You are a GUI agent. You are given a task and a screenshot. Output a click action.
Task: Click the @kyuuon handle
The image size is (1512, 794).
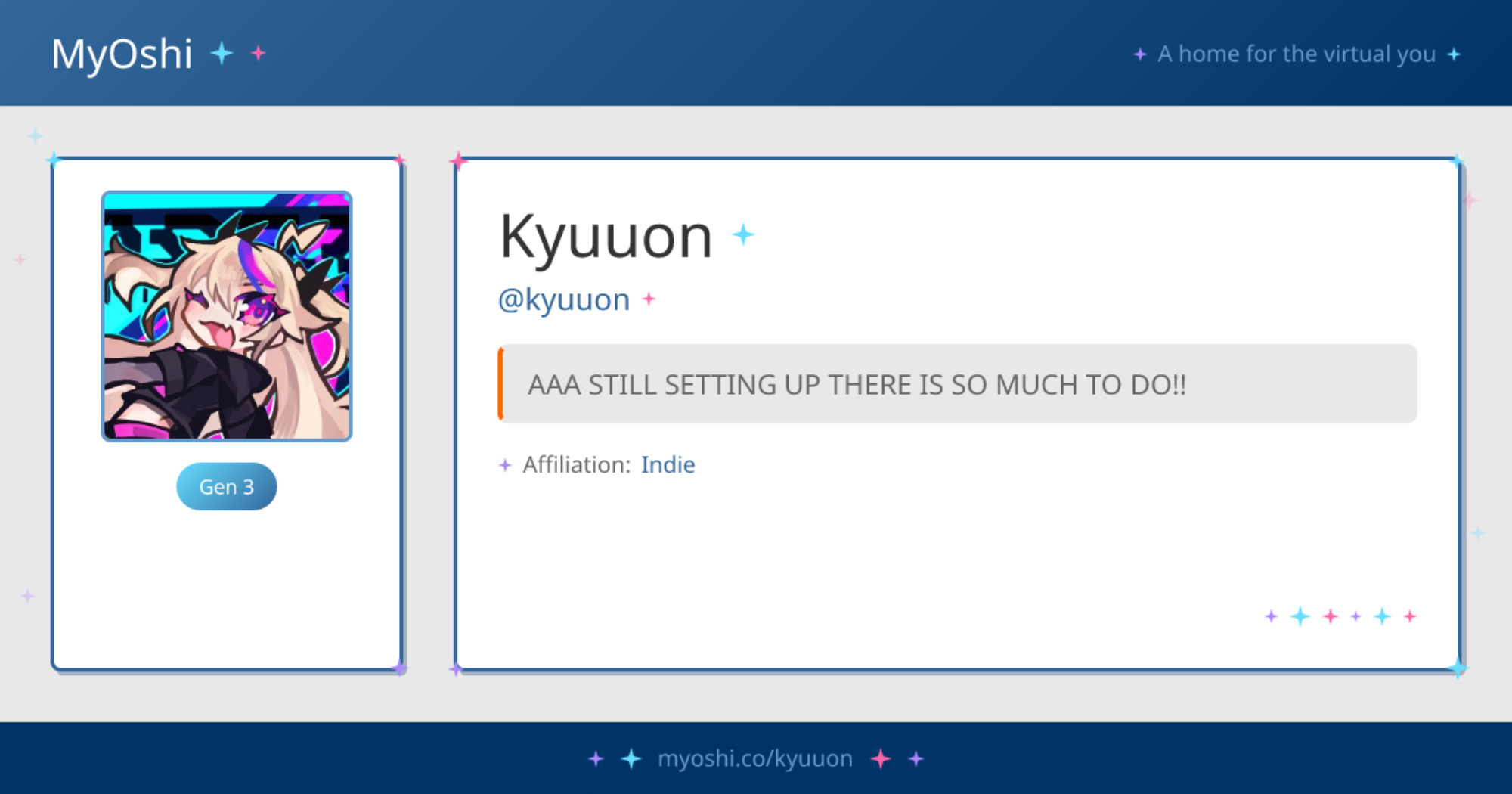tap(564, 300)
